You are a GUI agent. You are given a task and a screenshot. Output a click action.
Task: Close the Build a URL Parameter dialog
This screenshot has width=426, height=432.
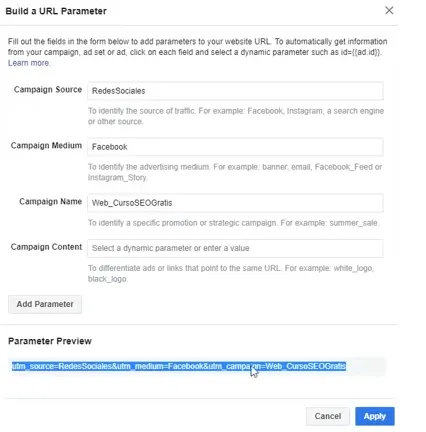[389, 11]
